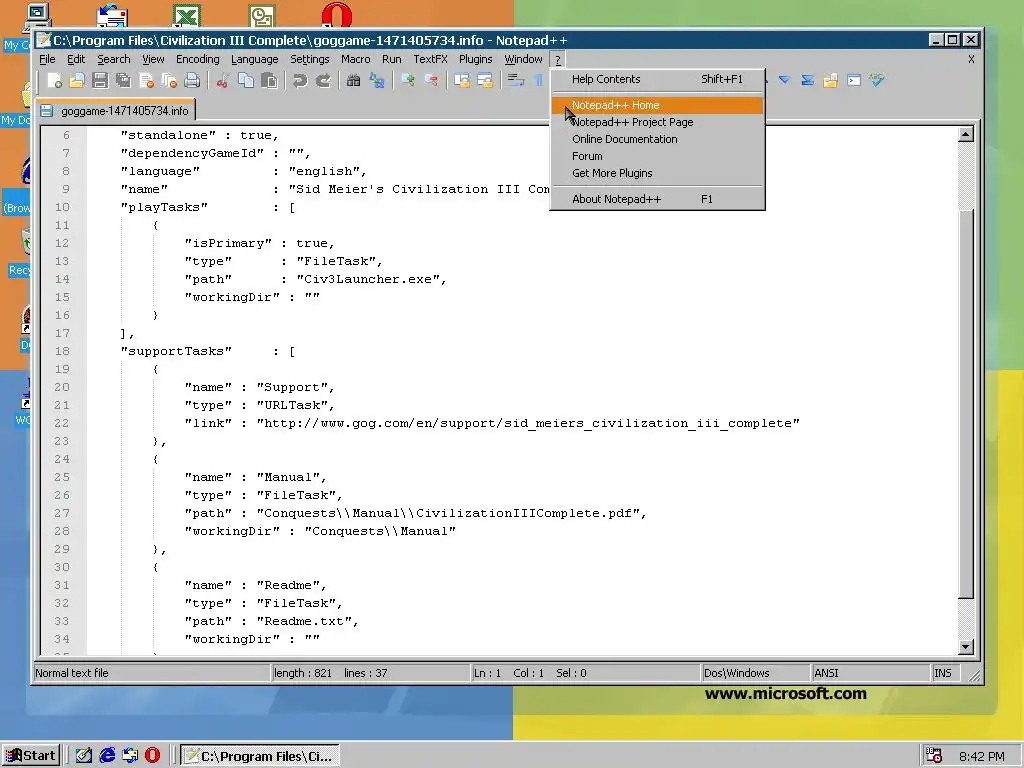Open About Notepad++ from the menu

pos(657,199)
